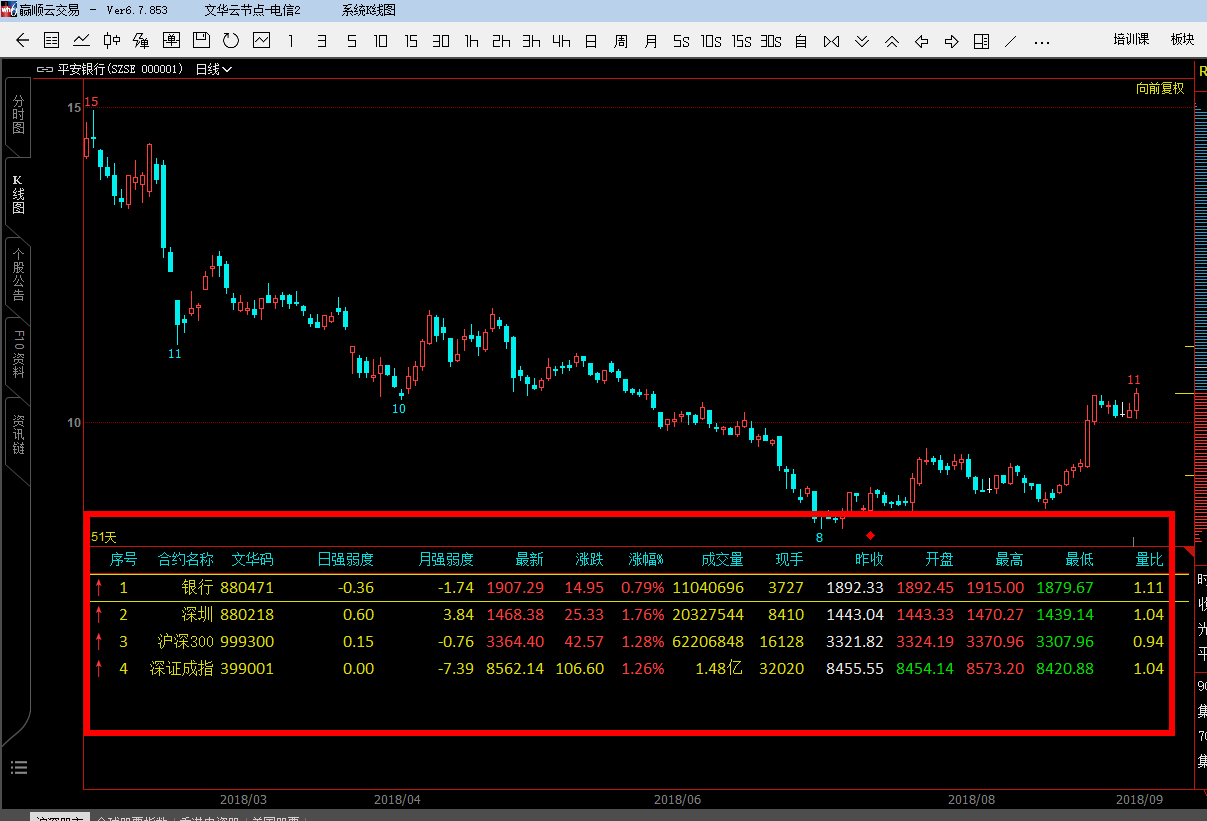Open the F10资料 side tab
Viewport: 1207px width, 821px height.
click(18, 353)
